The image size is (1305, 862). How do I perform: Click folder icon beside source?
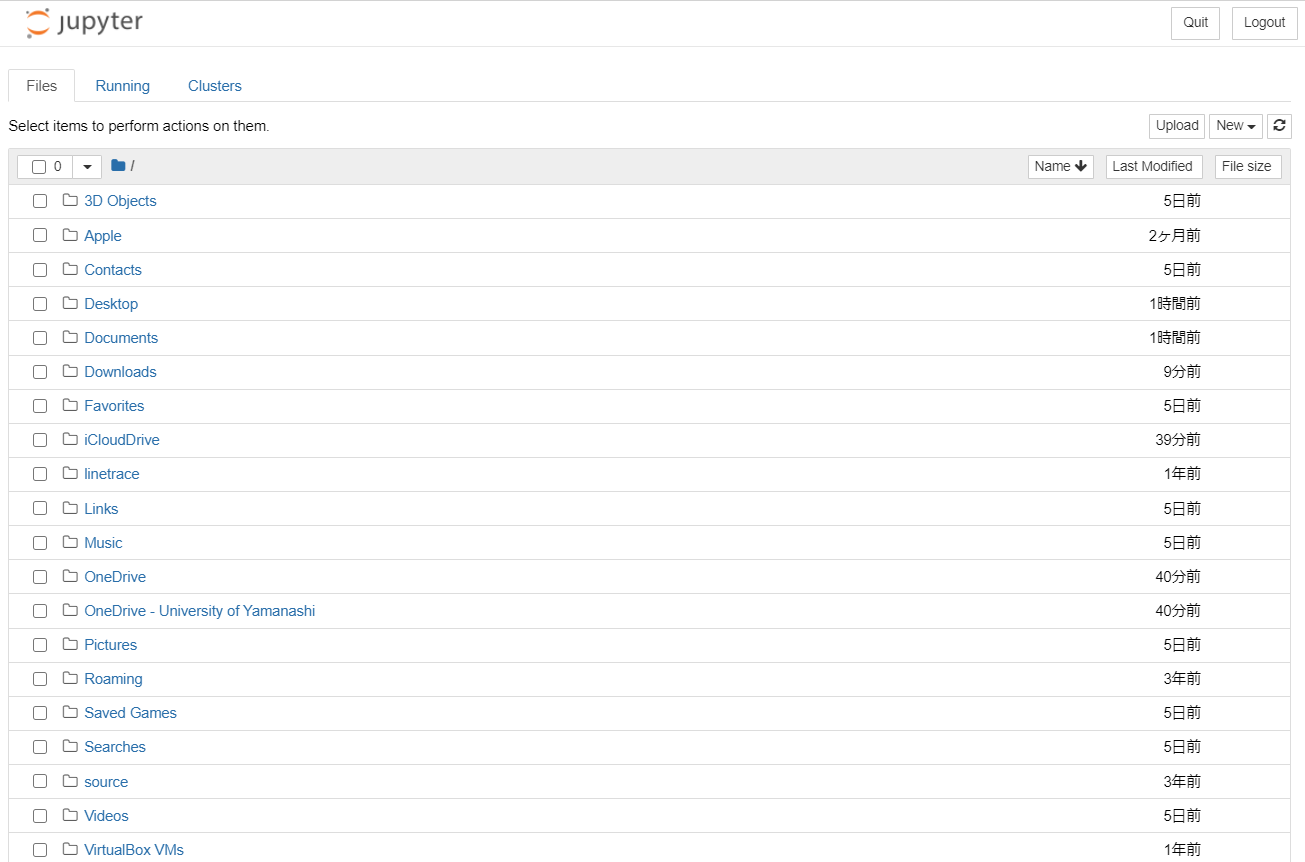(x=70, y=781)
